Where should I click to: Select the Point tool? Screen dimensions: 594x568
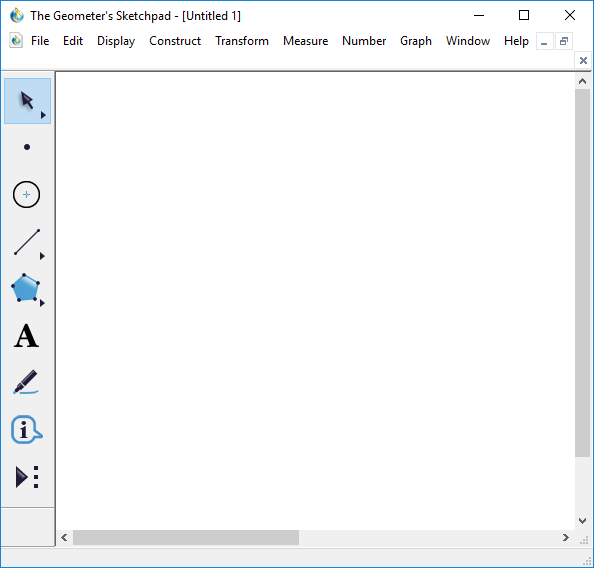coord(27,147)
